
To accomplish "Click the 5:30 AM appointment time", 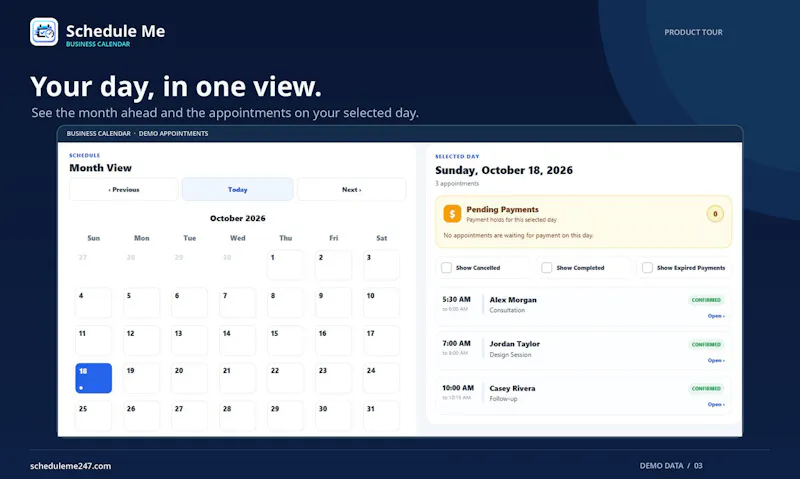I will point(456,299).
